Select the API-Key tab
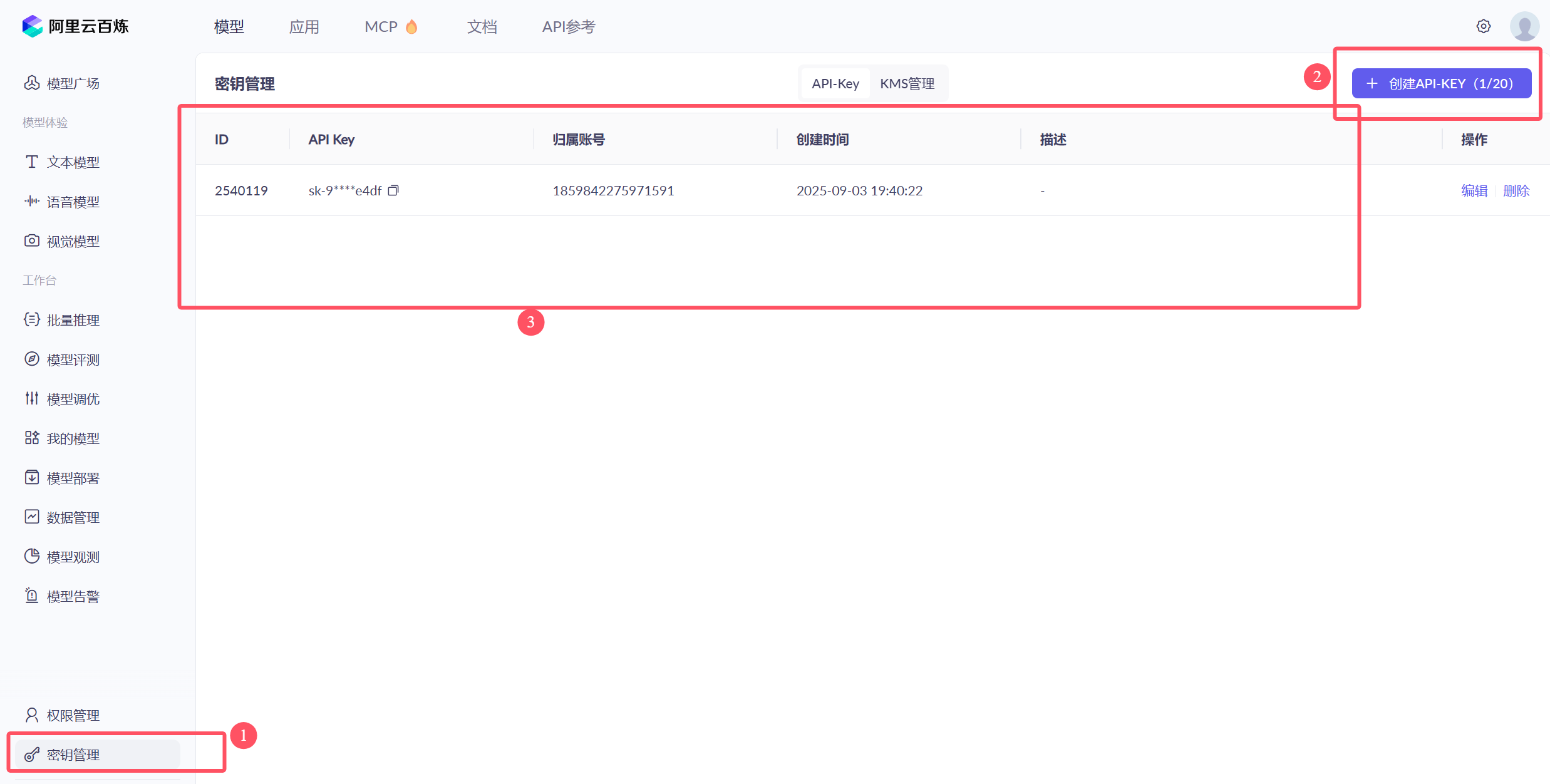The image size is (1550, 784). (x=835, y=83)
